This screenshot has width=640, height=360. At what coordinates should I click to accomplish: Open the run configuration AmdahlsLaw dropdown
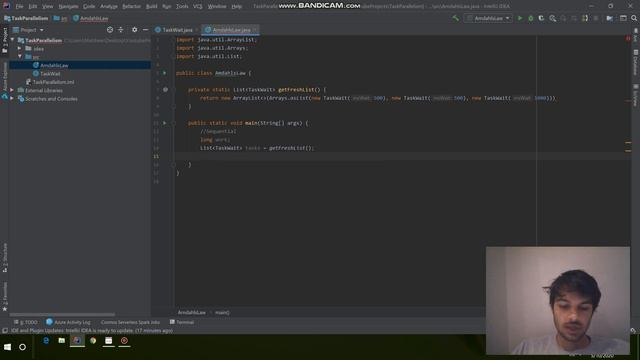(x=489, y=18)
